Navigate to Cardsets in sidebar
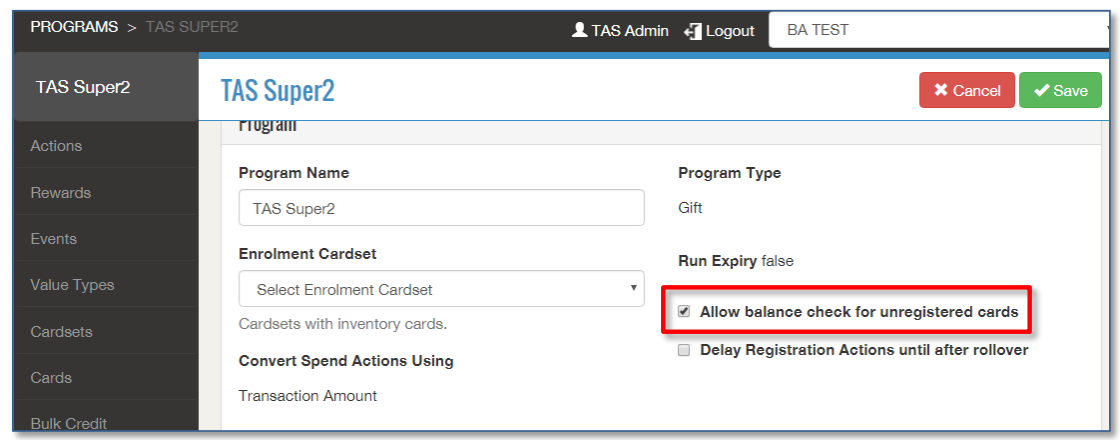Screen dimensions: 1120x440 pyautogui.click(x=64, y=332)
